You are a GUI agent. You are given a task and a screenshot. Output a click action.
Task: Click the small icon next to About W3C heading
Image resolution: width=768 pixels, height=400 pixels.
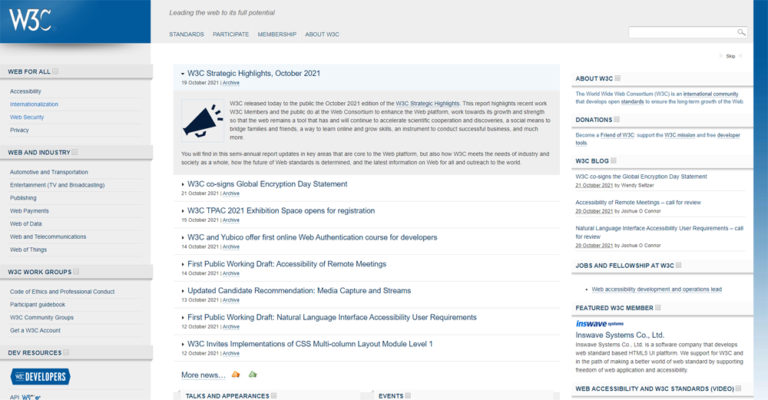pos(618,78)
